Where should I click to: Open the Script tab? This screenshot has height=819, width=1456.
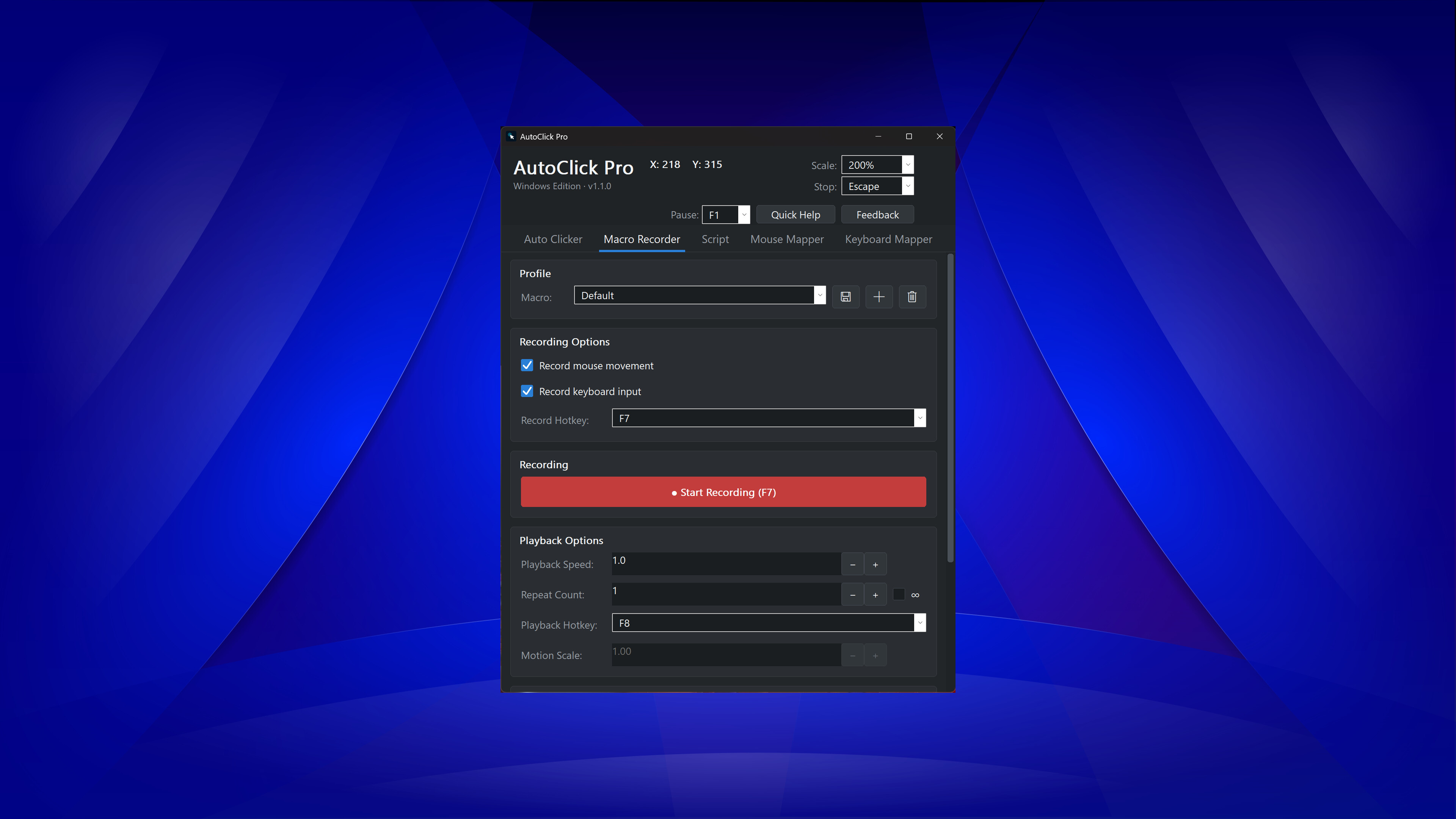pos(715,239)
